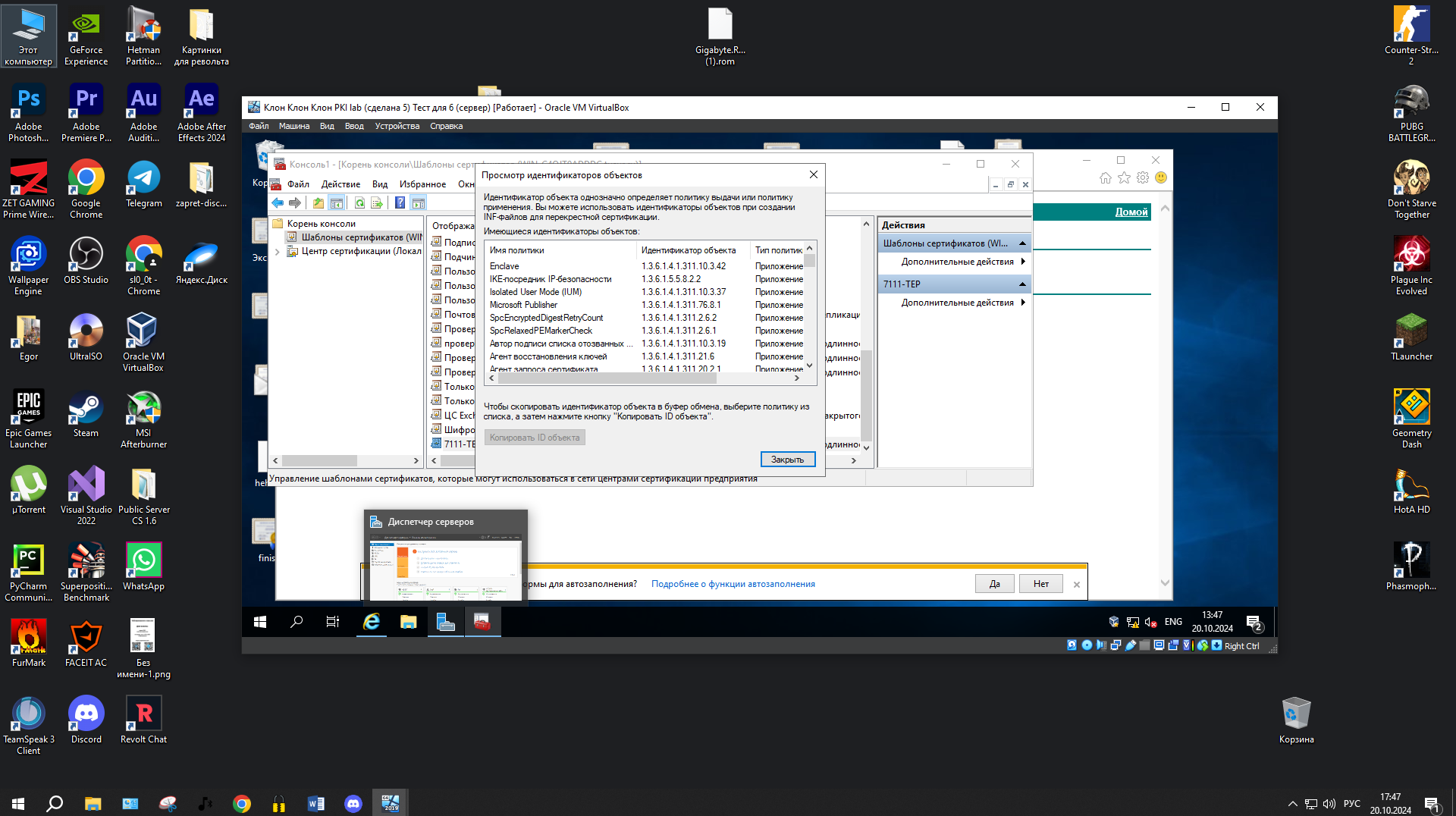Select SpcRelaxedPEMarkerCheck policy row
Viewport: 1456px width, 816px height.
tap(646, 331)
